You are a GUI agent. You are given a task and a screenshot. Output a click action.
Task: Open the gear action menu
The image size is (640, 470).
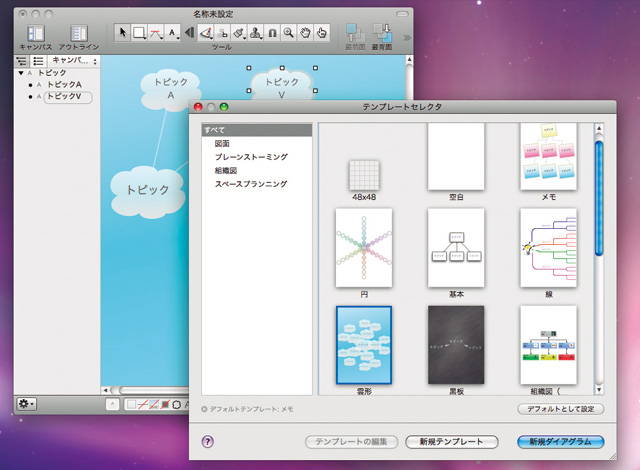(27, 404)
